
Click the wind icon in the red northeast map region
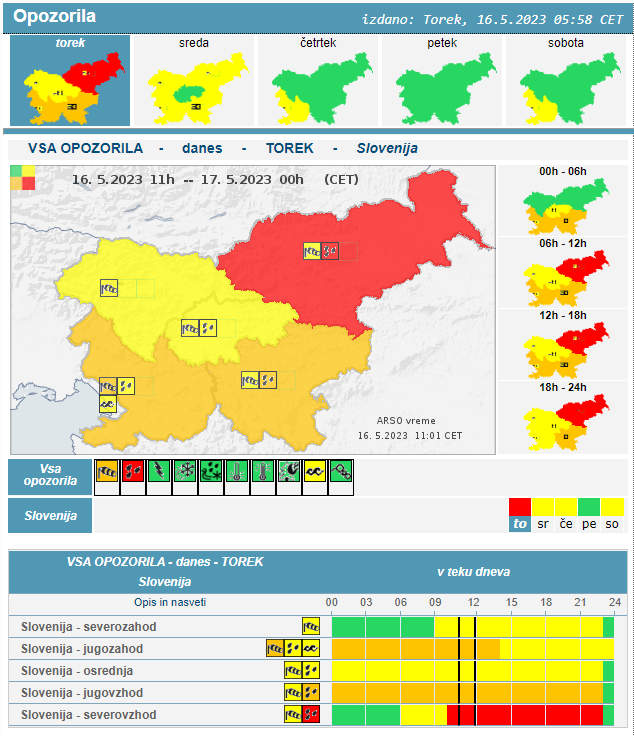click(313, 251)
